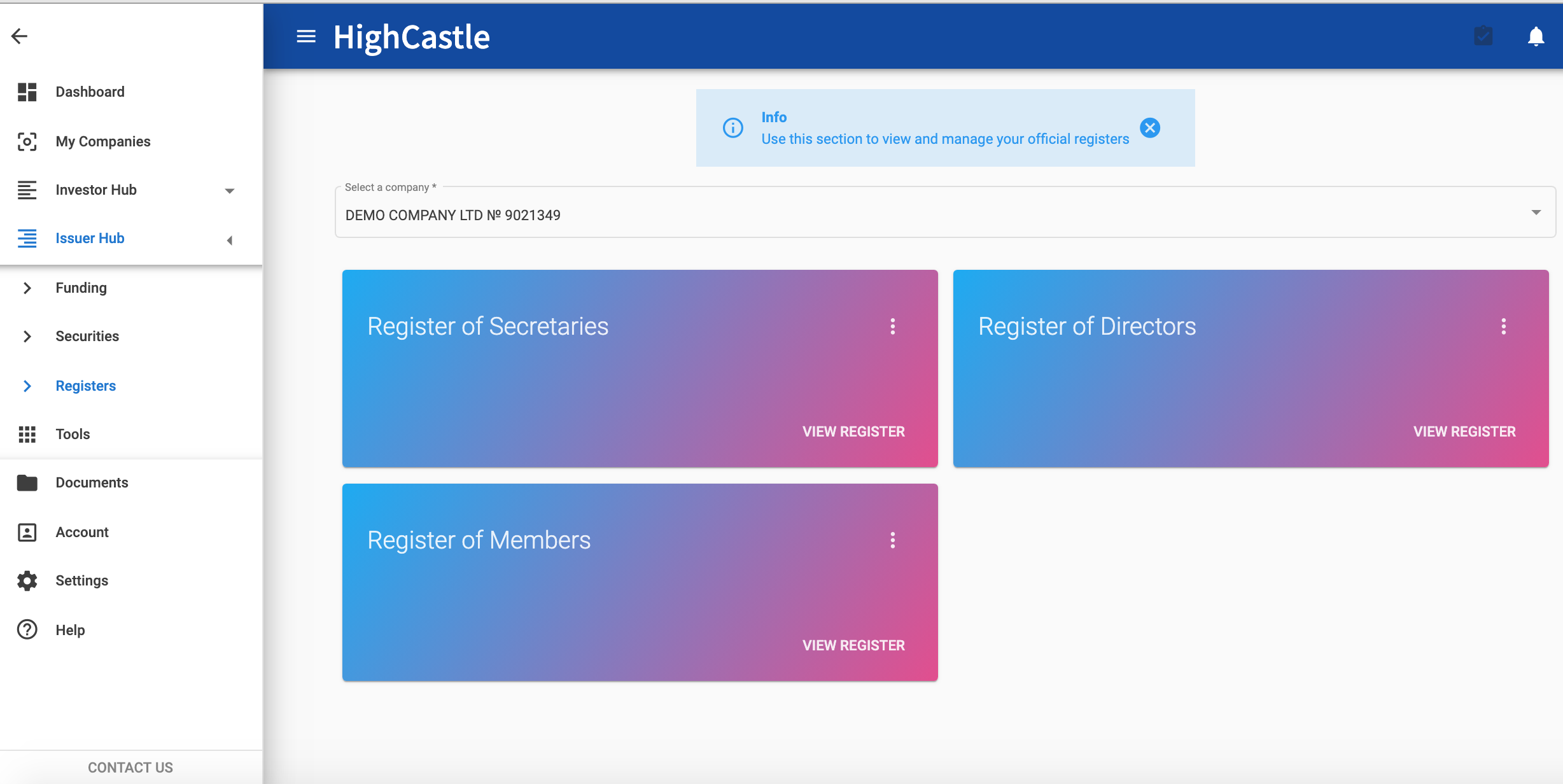Screen dimensions: 1563x784
Task: Open the Register of Secretaries three-dot menu
Action: click(x=892, y=326)
